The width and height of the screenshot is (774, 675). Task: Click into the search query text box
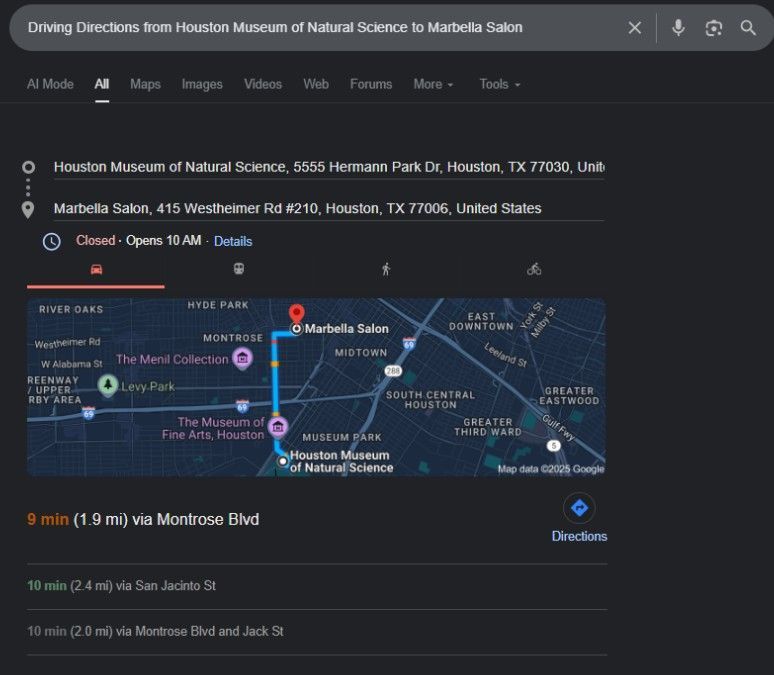[x=316, y=28]
